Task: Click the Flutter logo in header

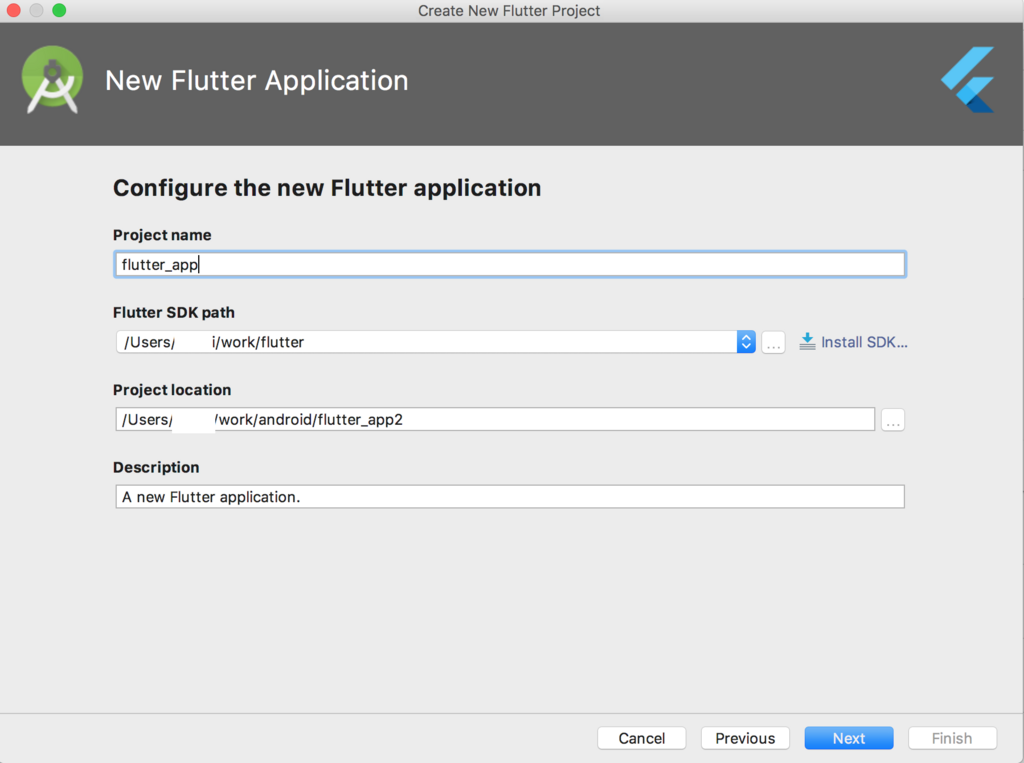Action: coord(968,80)
